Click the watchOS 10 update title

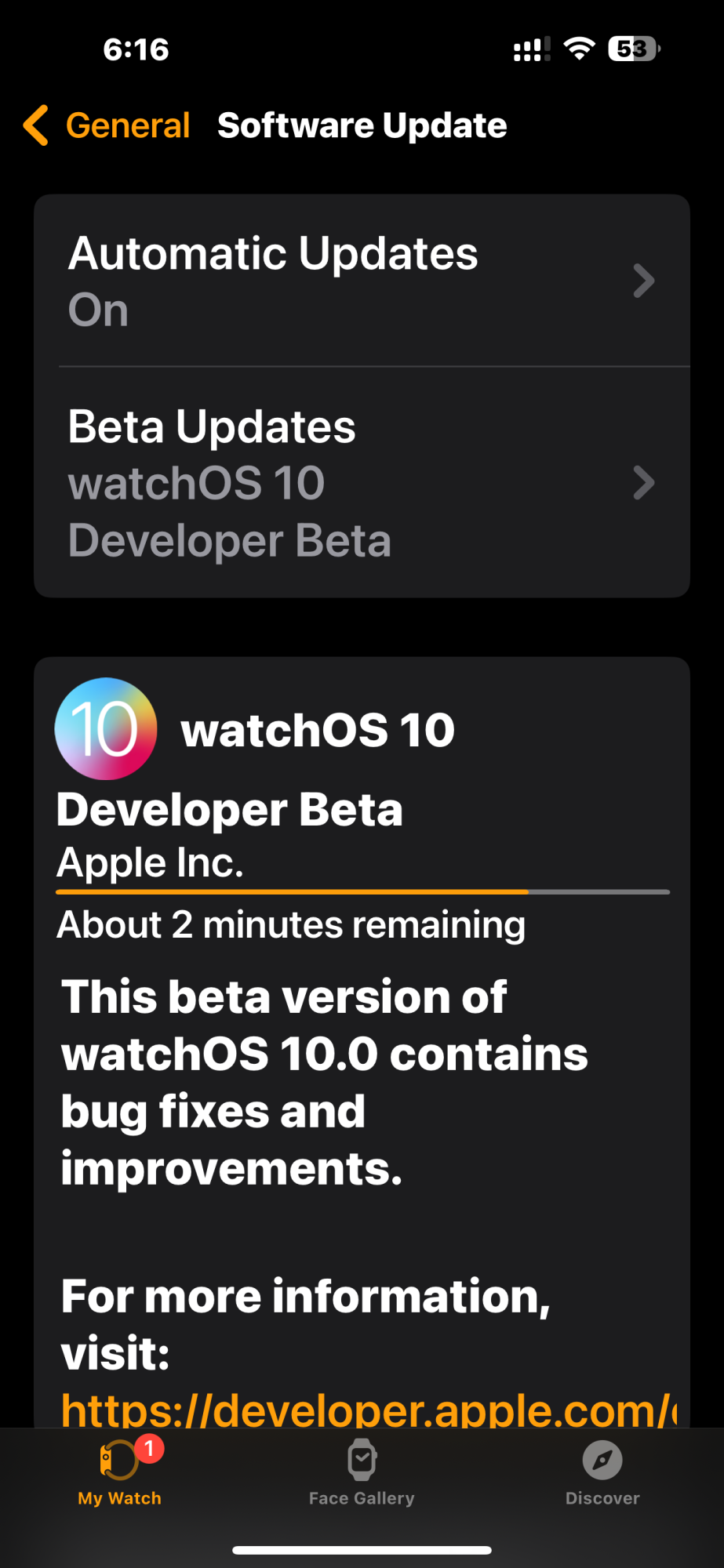click(318, 730)
